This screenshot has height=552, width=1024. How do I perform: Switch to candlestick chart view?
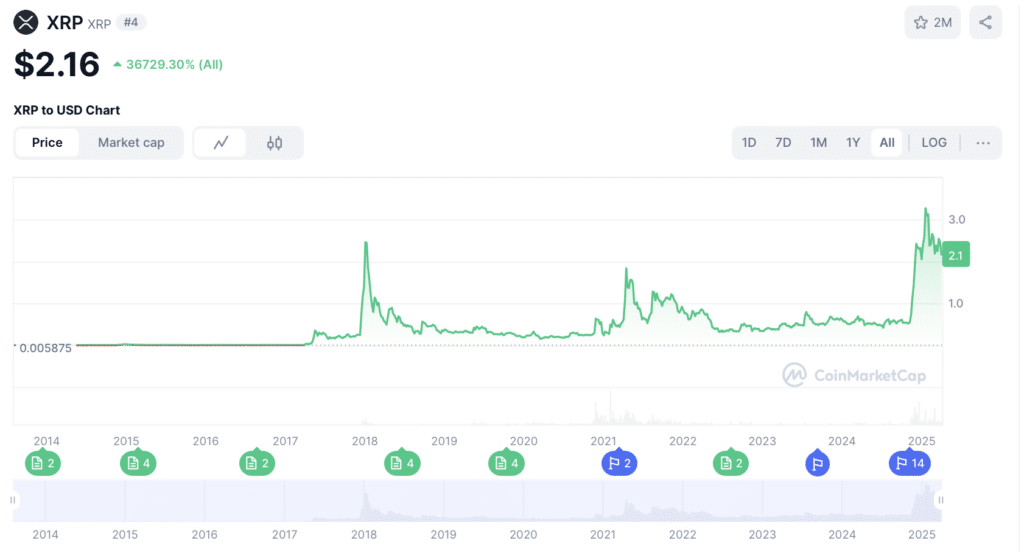click(x=274, y=142)
